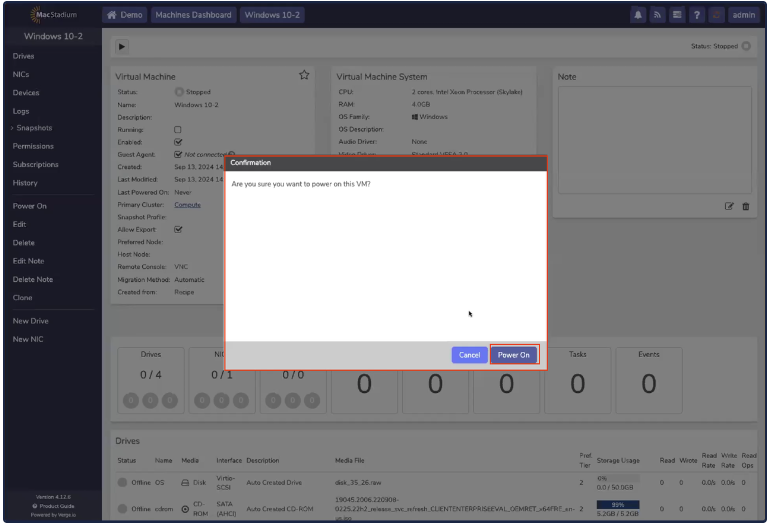This screenshot has width=768, height=524.
Task: Open the Compute cluster link
Action: coord(187,204)
